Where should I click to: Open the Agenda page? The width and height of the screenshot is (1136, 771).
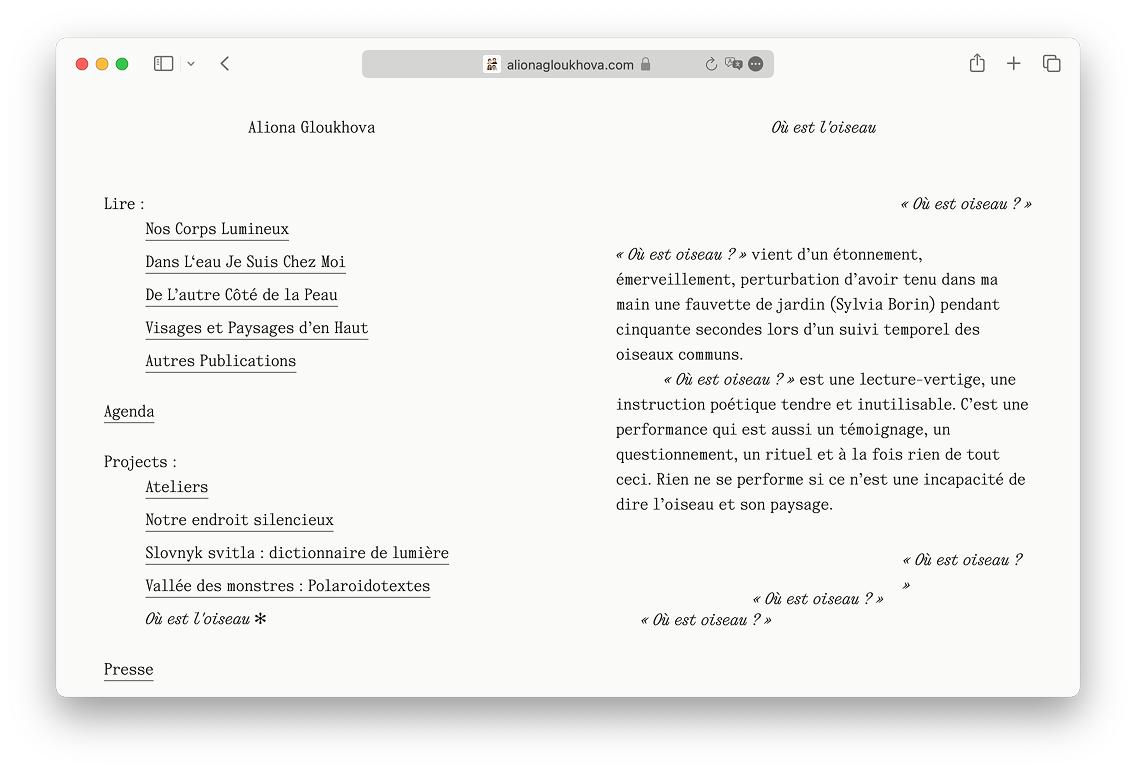(129, 412)
